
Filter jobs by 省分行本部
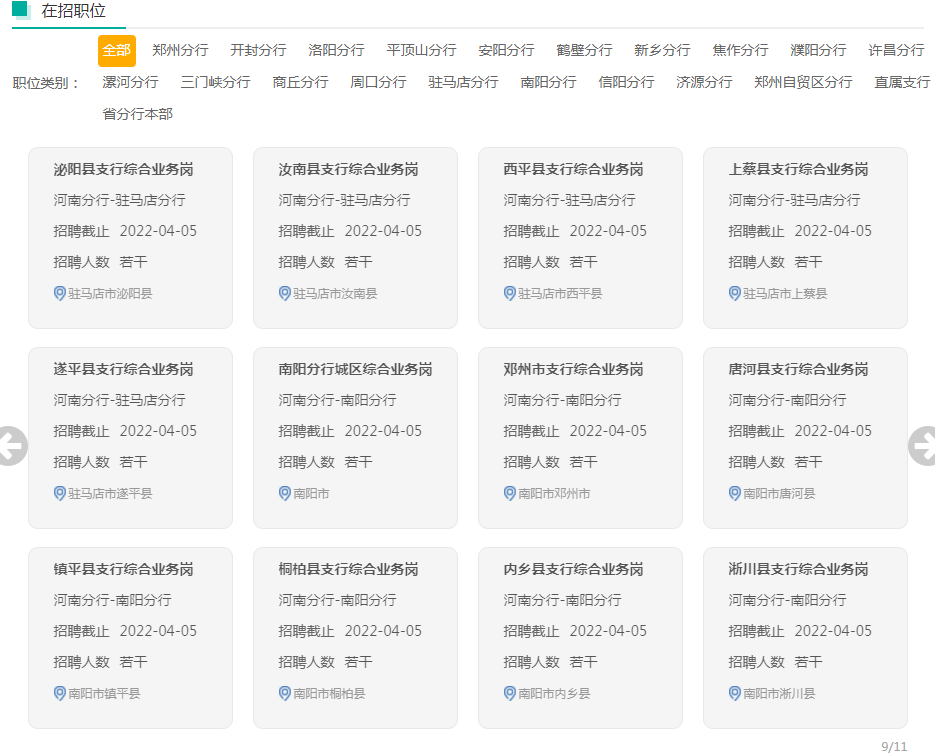(138, 114)
